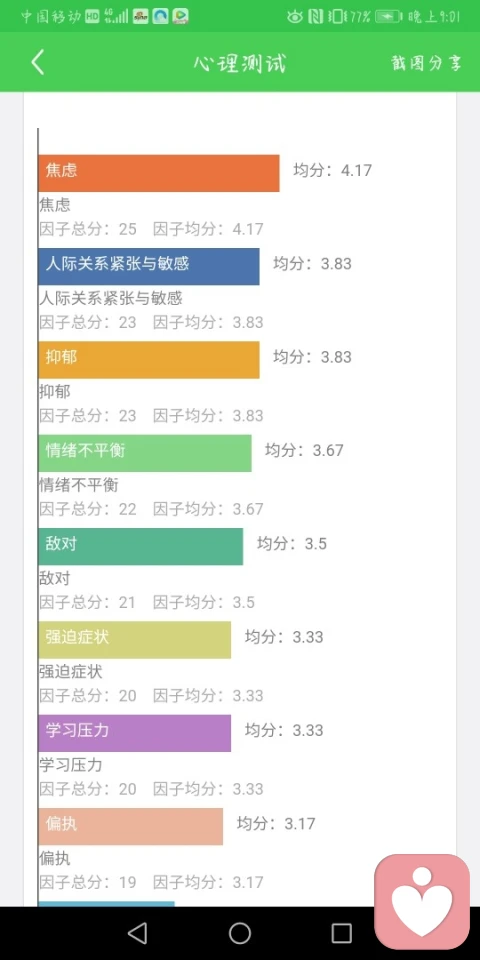
Task: Tap Android home circle button
Action: click(x=240, y=933)
